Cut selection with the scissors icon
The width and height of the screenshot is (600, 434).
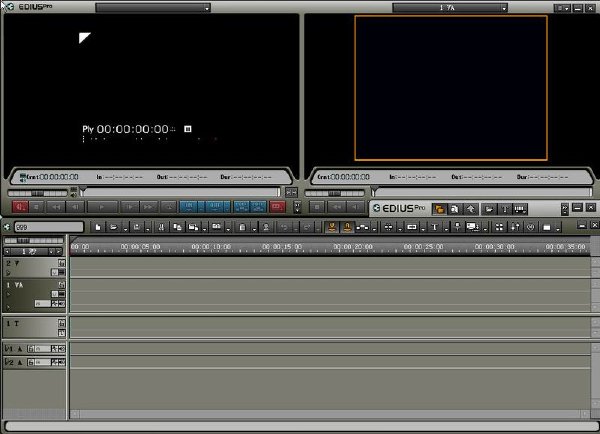[161, 227]
